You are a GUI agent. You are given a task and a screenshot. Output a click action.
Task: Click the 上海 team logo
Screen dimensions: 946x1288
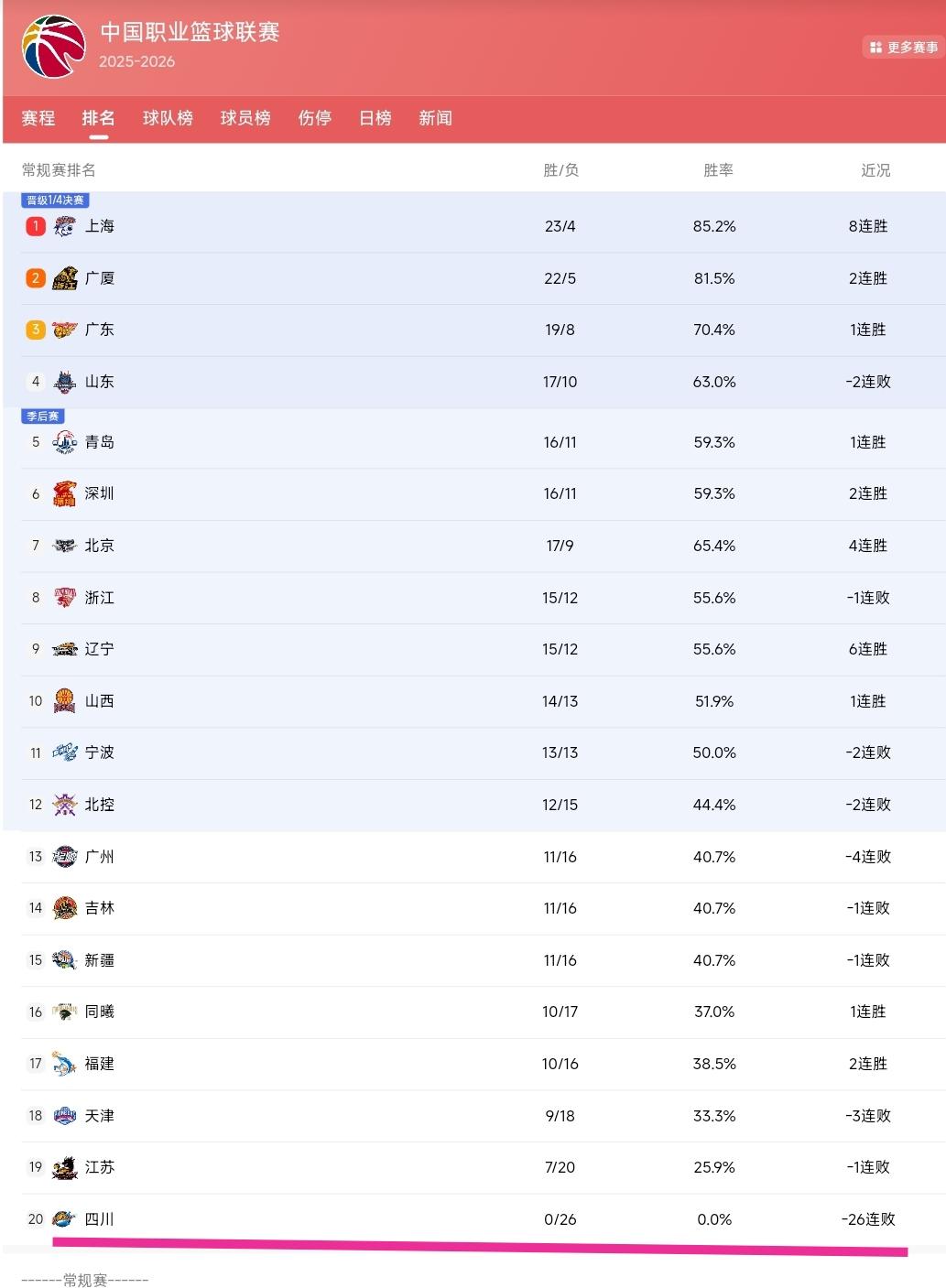(64, 226)
